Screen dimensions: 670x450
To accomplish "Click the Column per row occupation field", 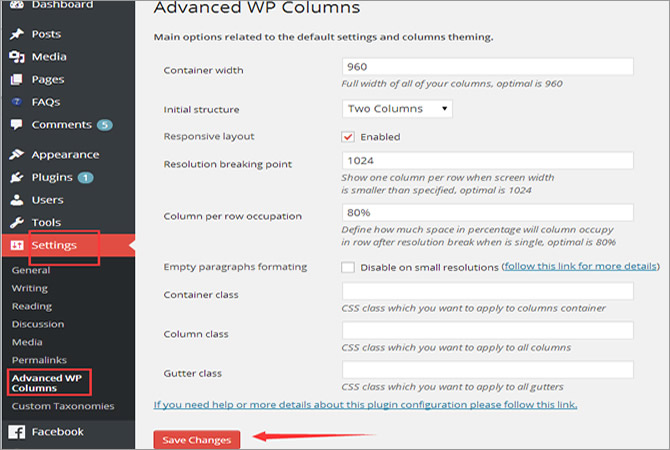I will 488,212.
